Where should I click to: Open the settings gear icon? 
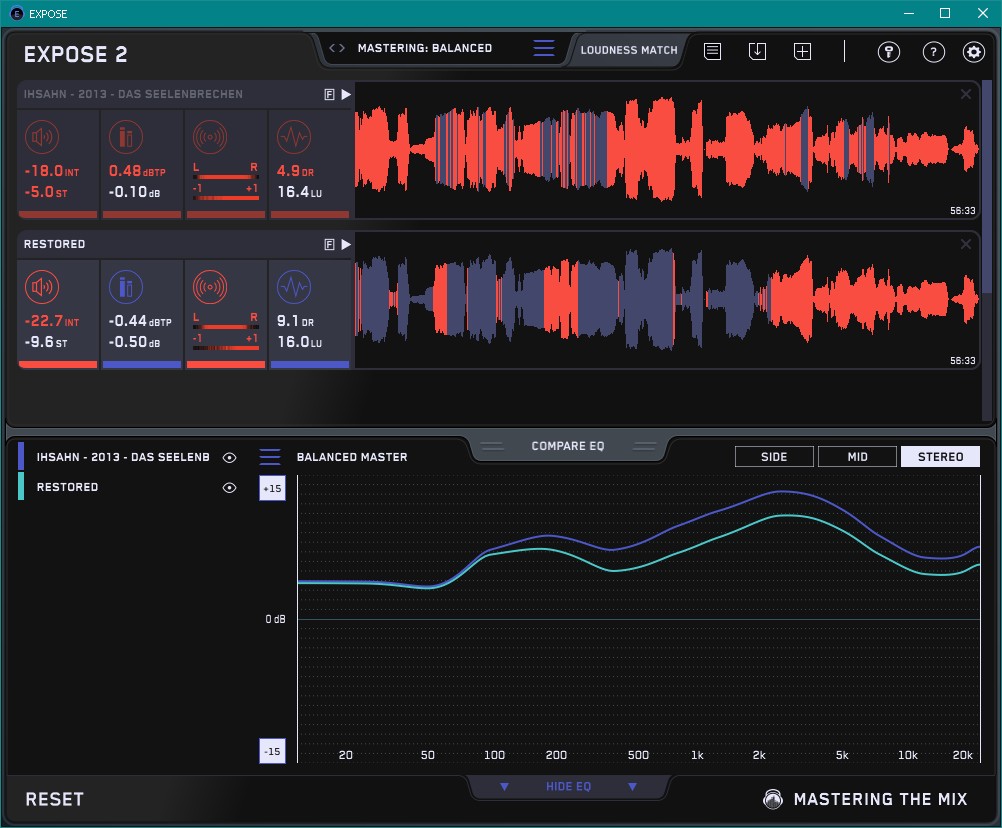click(x=973, y=52)
